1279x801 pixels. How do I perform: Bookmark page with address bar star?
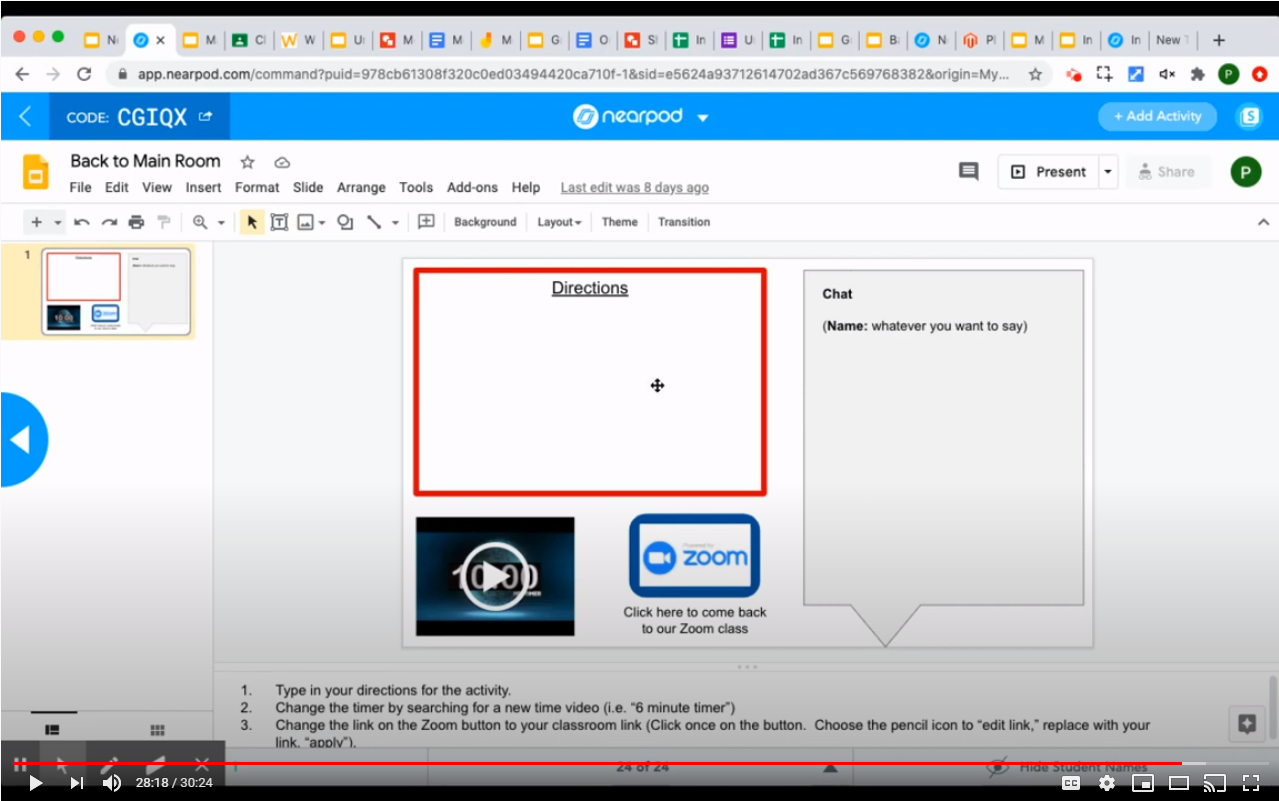click(1035, 74)
